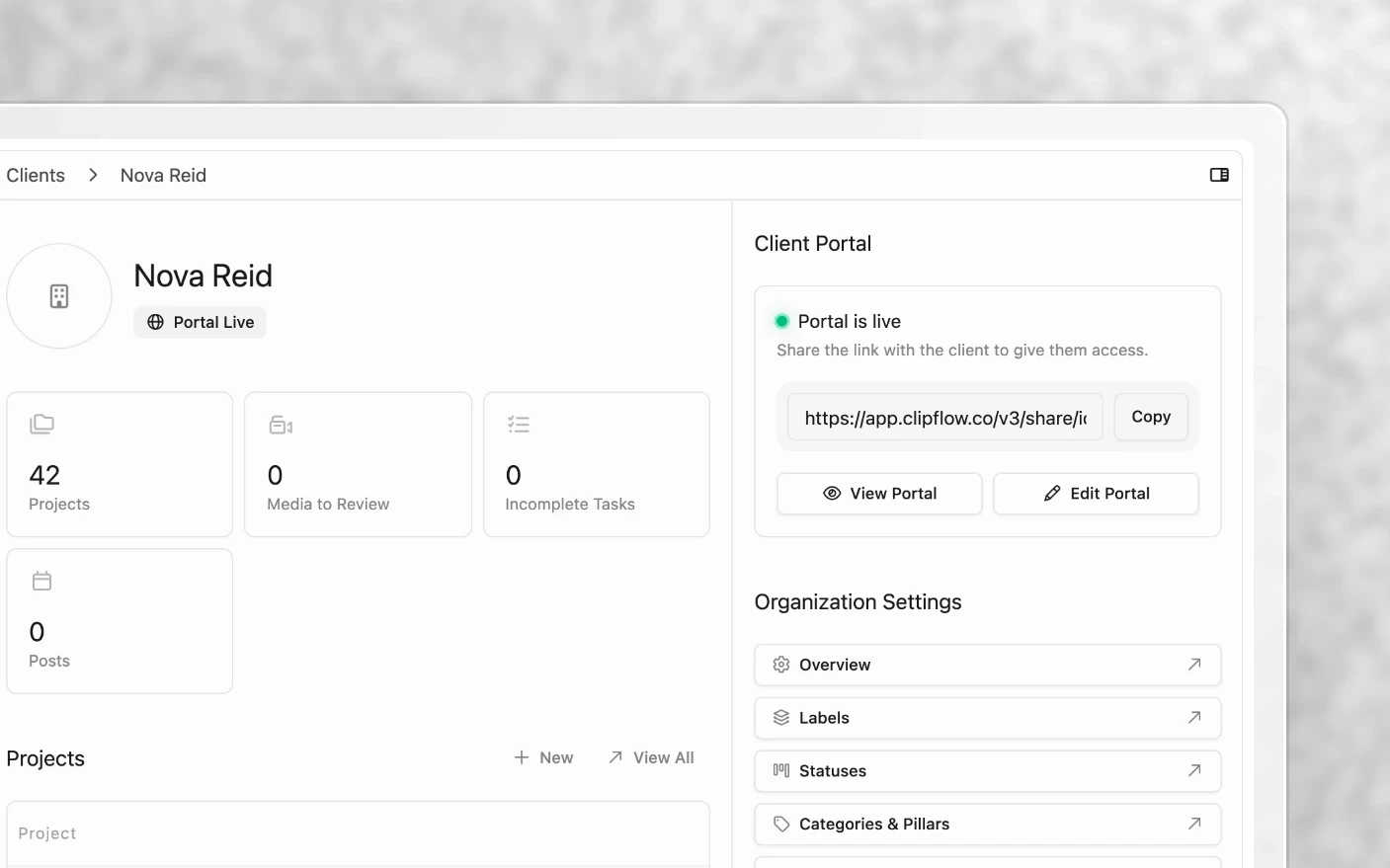Click the Portal Live badge
This screenshot has width=1390, height=868.
point(201,322)
